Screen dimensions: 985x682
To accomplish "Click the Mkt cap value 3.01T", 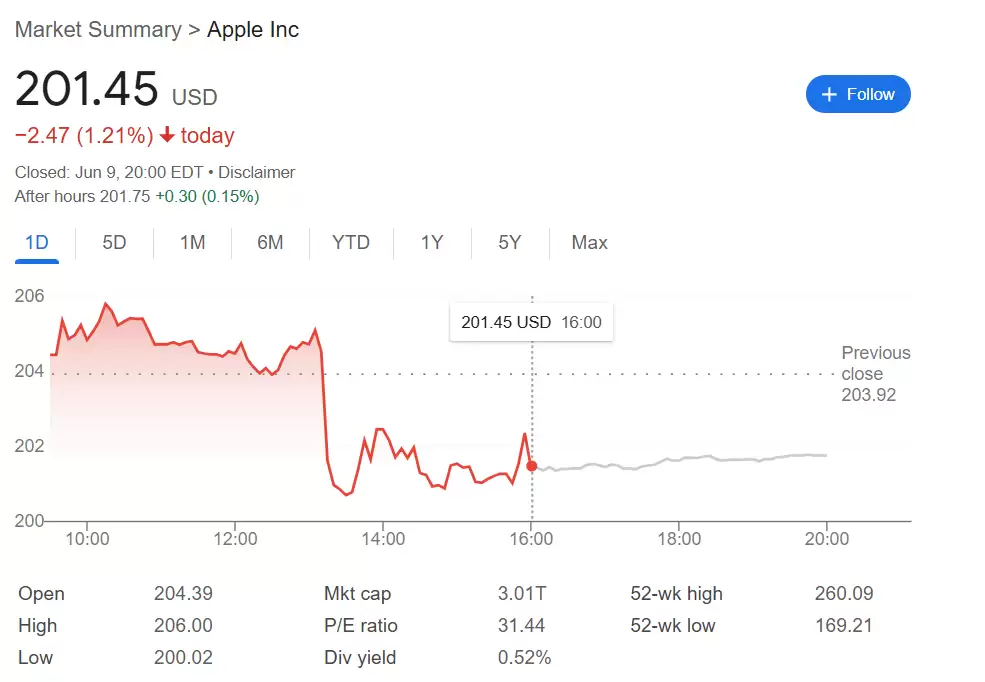I will [522, 594].
